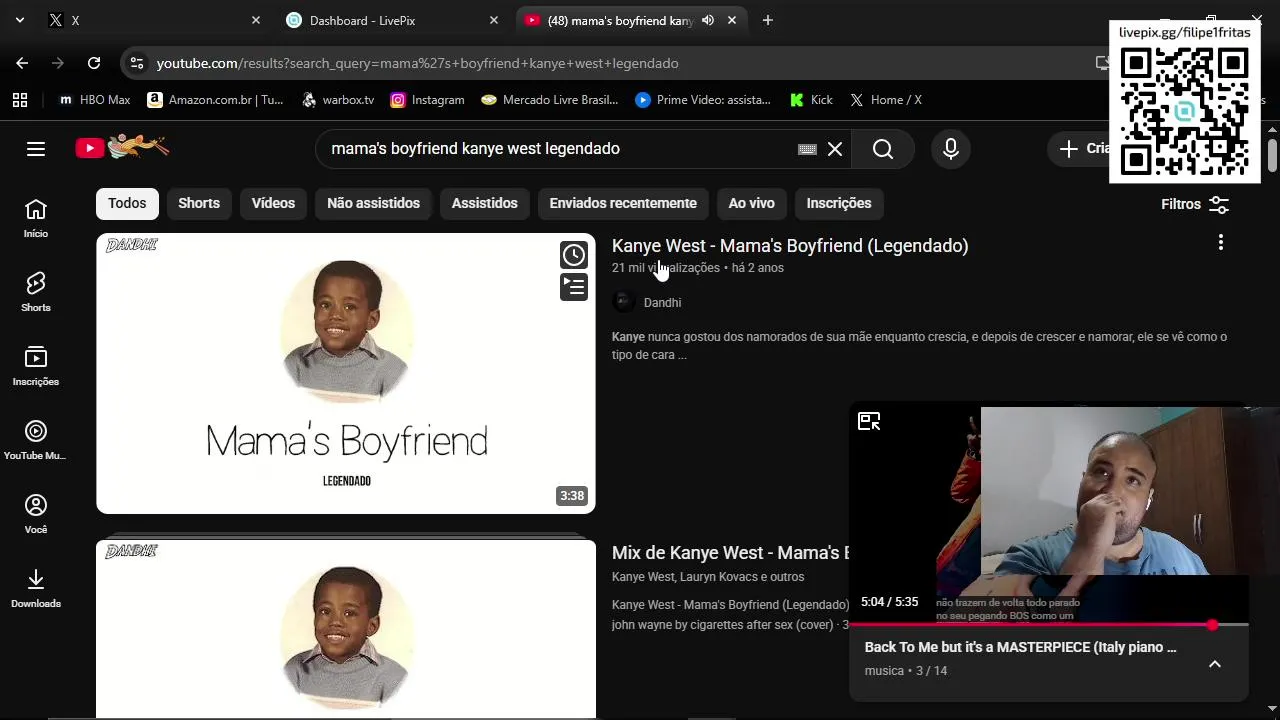Select the Shorts filter chip
Screen dimensions: 1280x720
[199, 203]
